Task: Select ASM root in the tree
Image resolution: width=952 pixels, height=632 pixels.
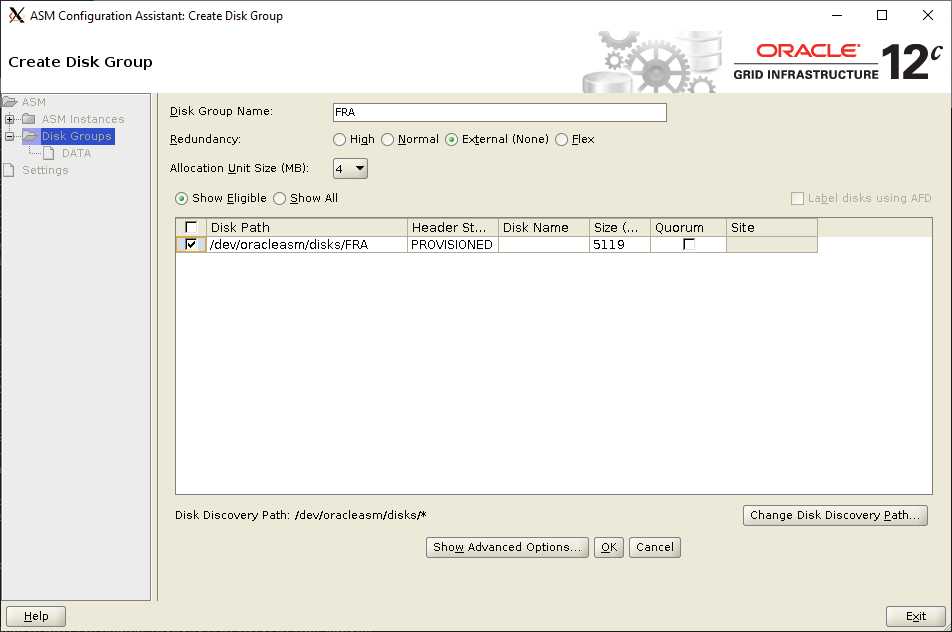Action: (x=34, y=102)
